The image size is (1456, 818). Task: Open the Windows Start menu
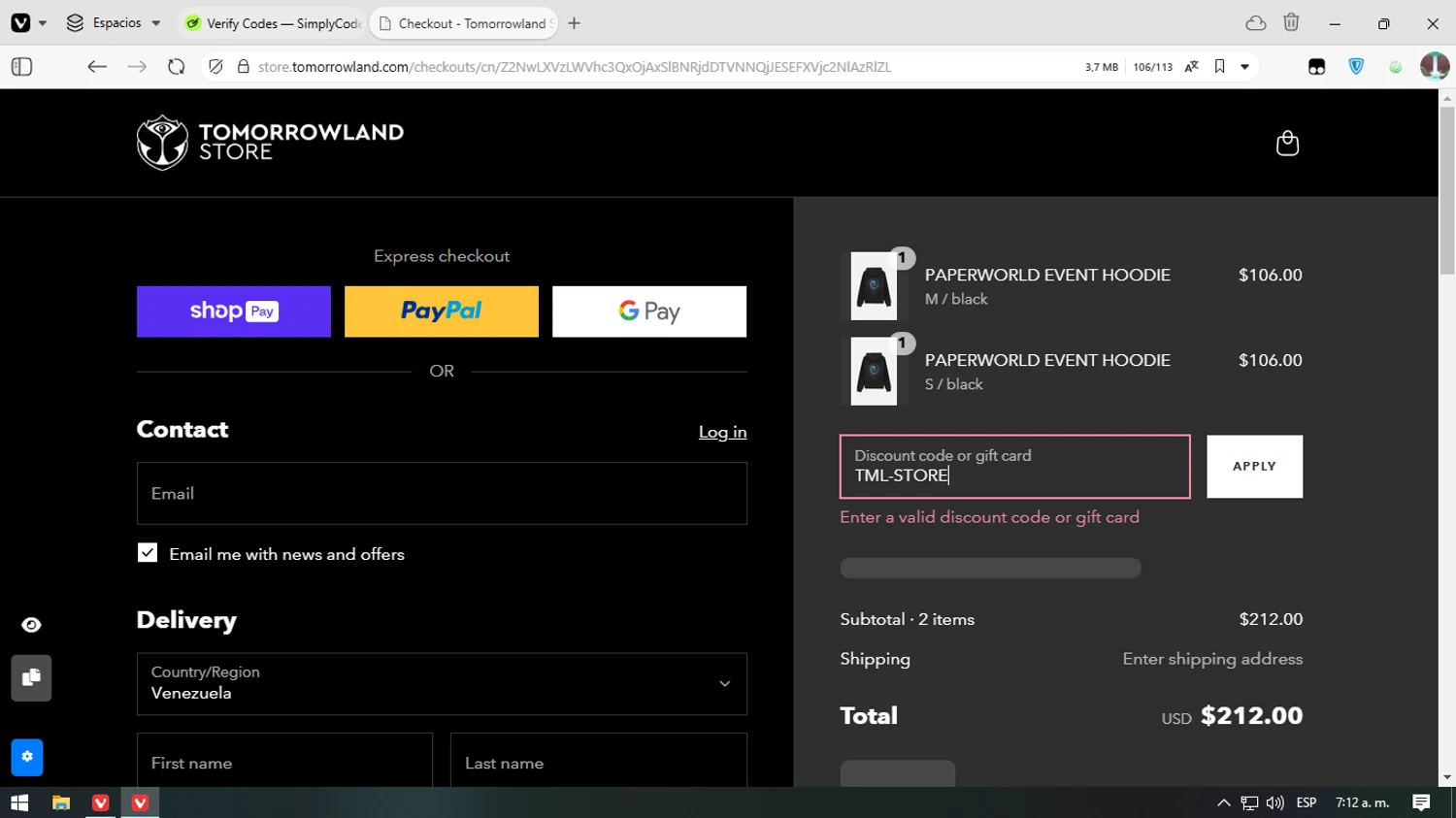[x=19, y=802]
